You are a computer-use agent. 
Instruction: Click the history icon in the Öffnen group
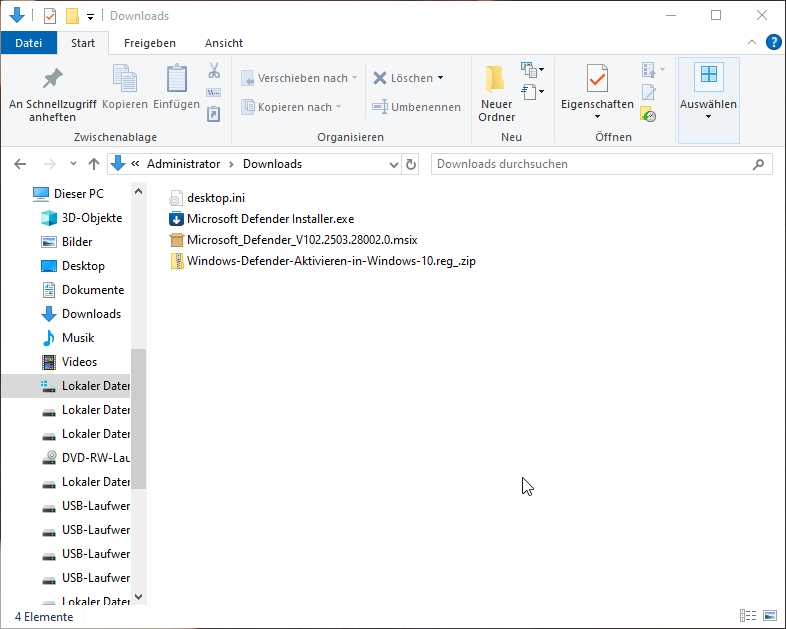click(649, 115)
